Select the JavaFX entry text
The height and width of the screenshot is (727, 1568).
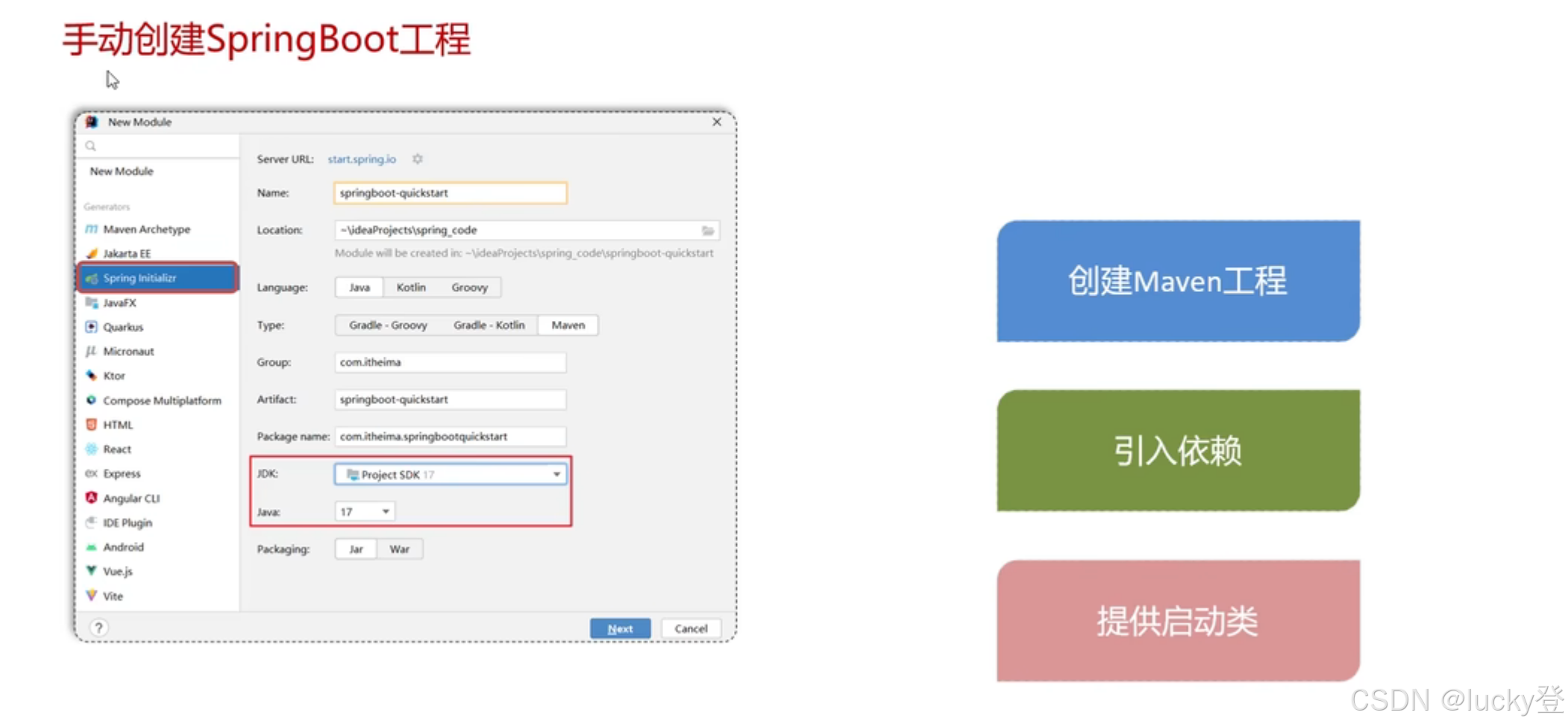(x=119, y=303)
